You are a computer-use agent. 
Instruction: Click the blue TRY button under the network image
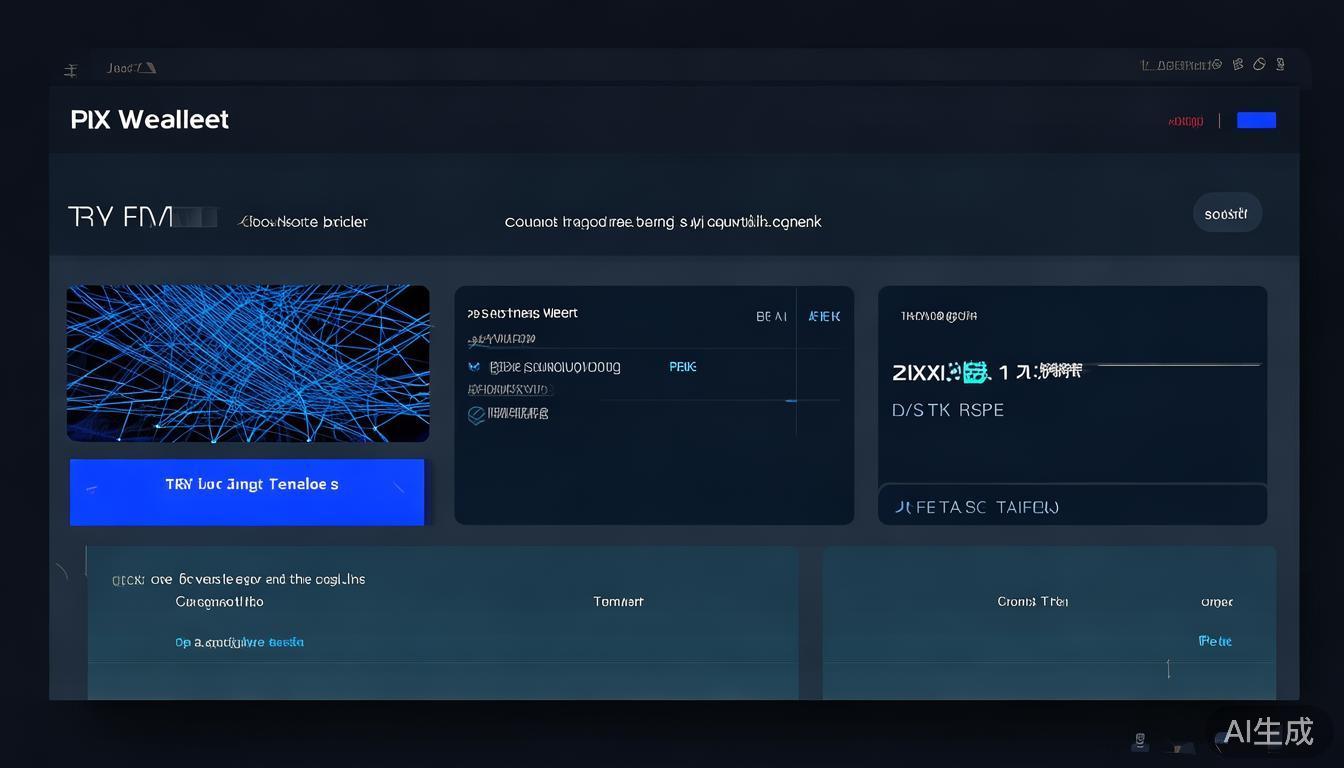click(x=247, y=491)
